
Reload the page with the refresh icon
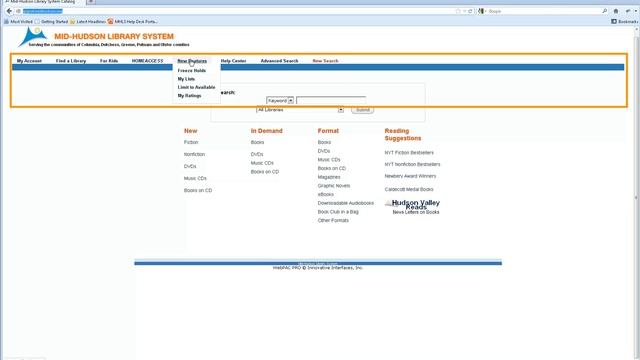tap(470, 11)
